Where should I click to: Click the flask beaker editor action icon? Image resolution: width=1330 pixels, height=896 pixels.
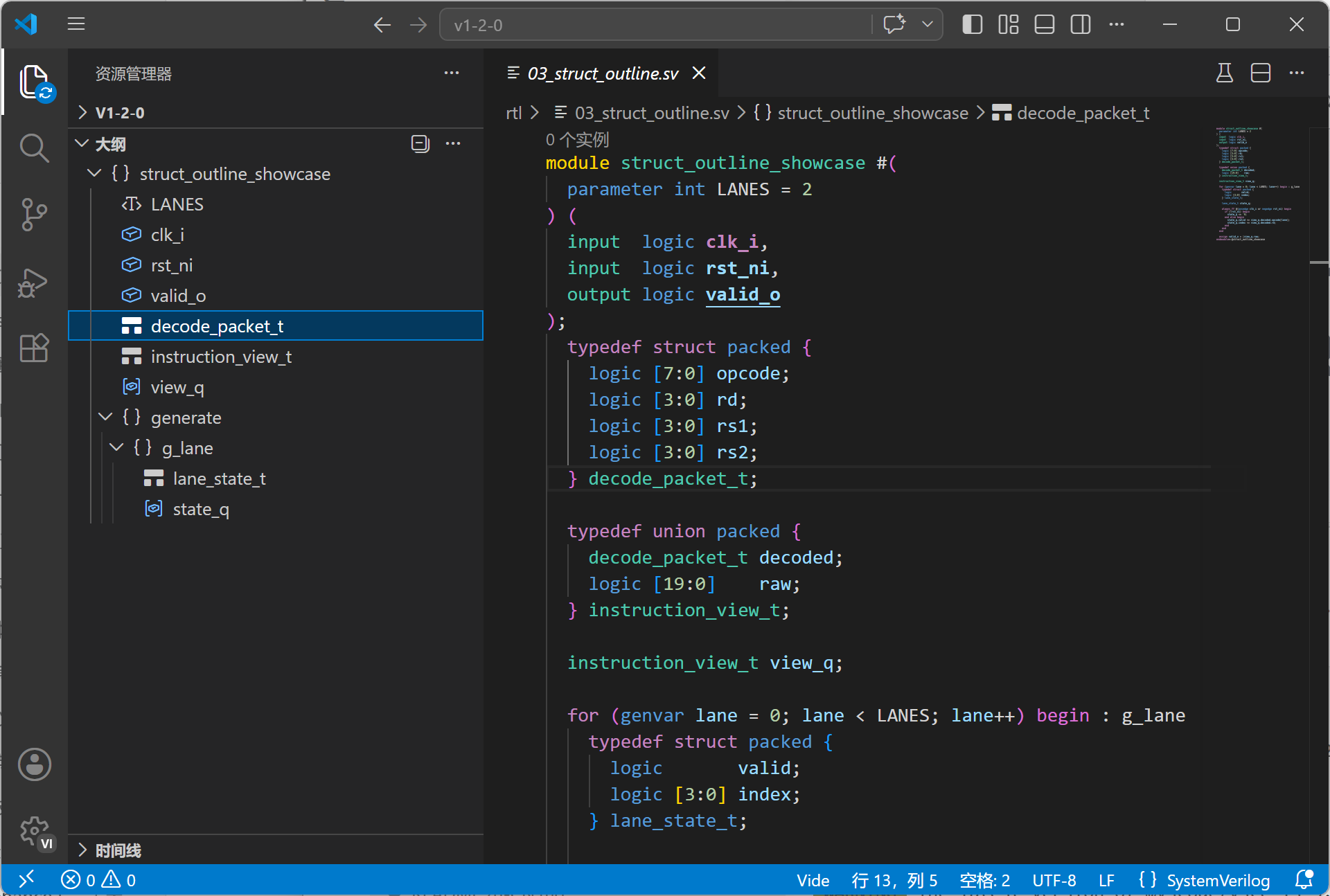point(1225,73)
